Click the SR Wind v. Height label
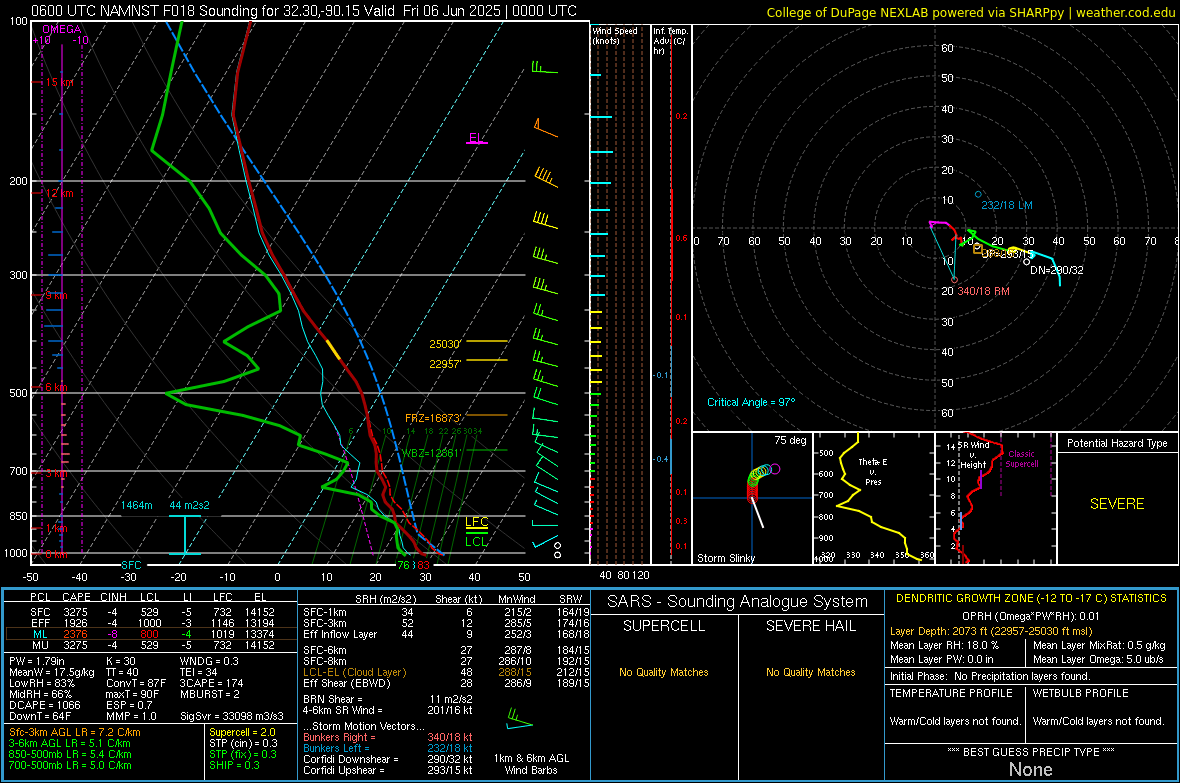This screenshot has height=783, width=1180. click(973, 455)
